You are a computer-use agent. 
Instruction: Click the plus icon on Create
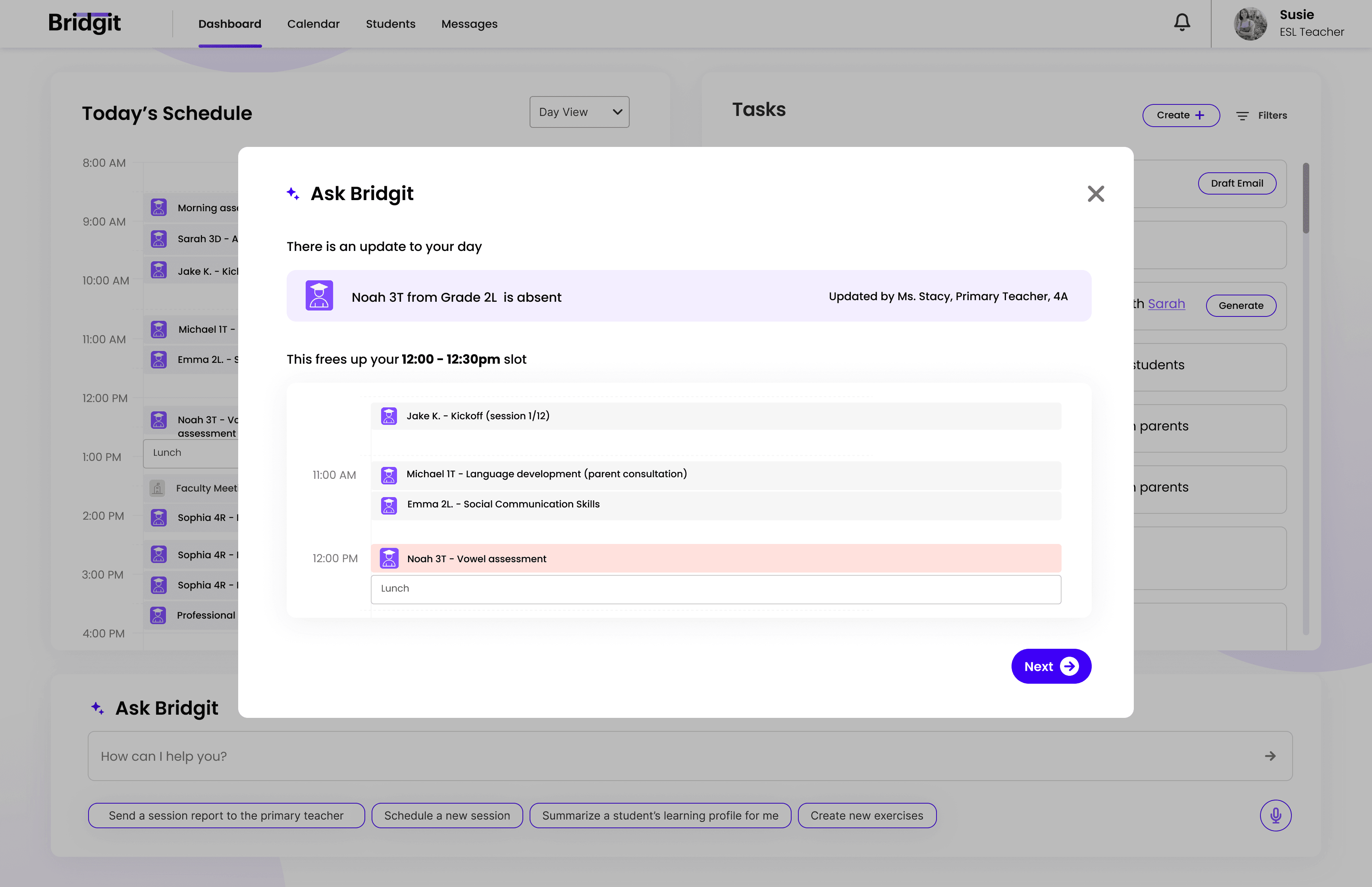(x=1200, y=115)
